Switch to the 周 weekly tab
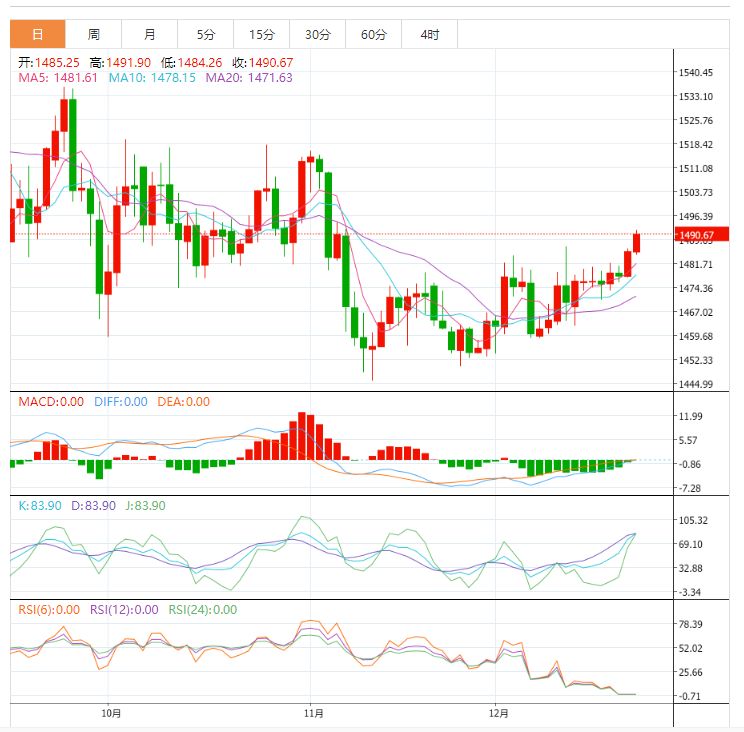The height and width of the screenshot is (732, 744). tap(94, 34)
